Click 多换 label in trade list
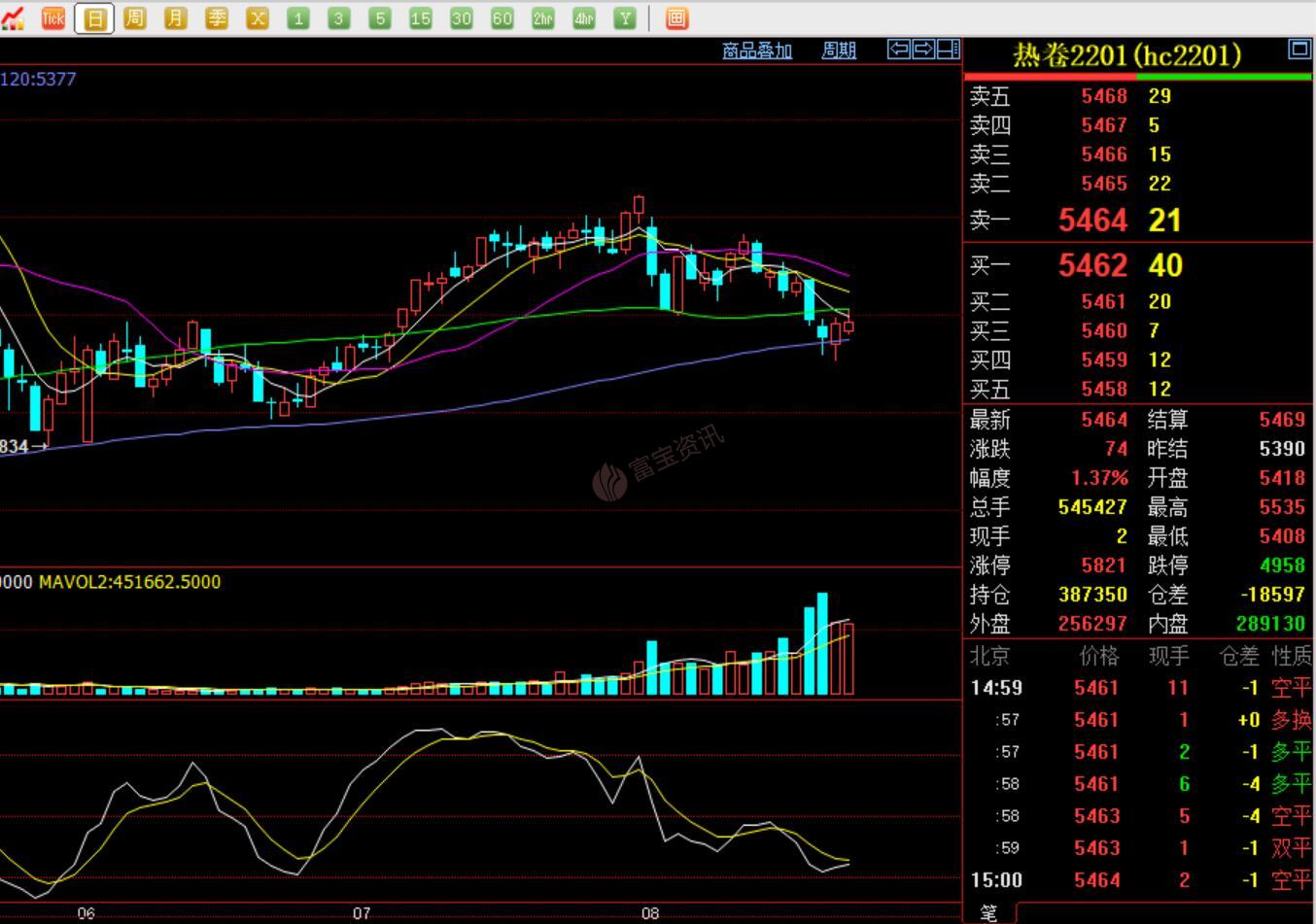 (x=1292, y=720)
